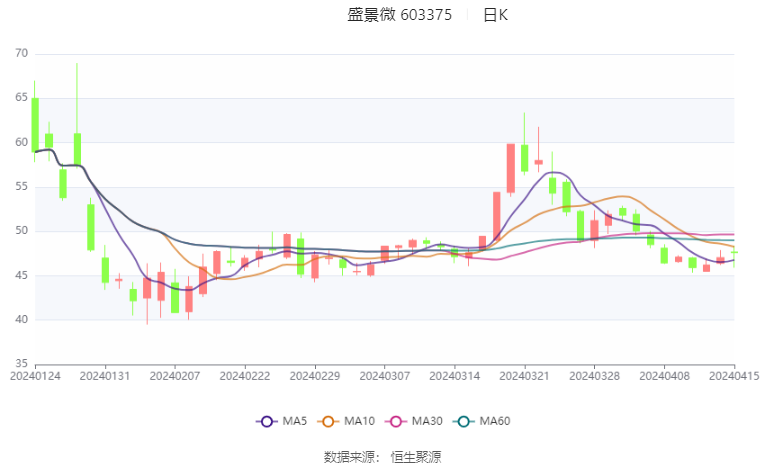Click y-axis value 70
765x465 pixels.
pyautogui.click(x=21, y=53)
